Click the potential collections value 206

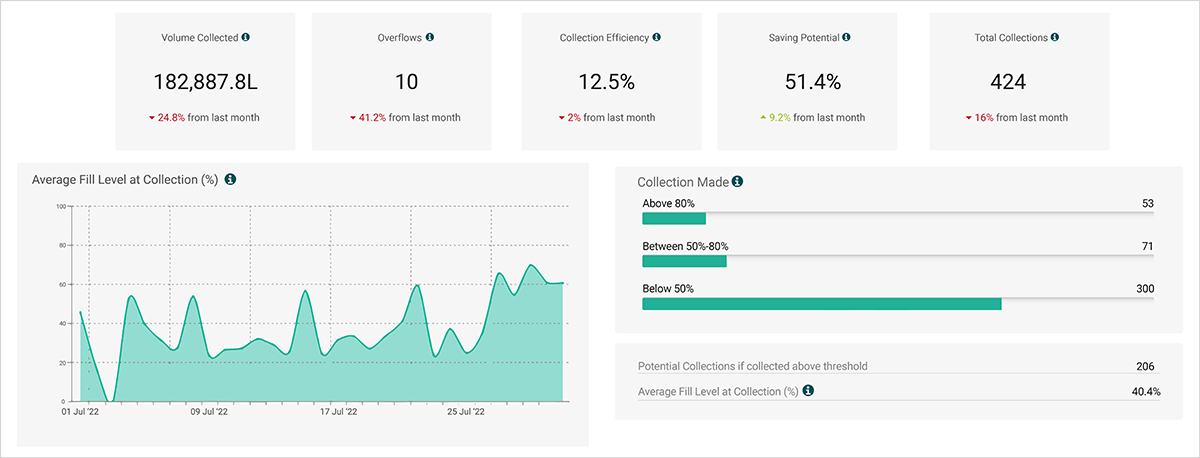(1146, 366)
